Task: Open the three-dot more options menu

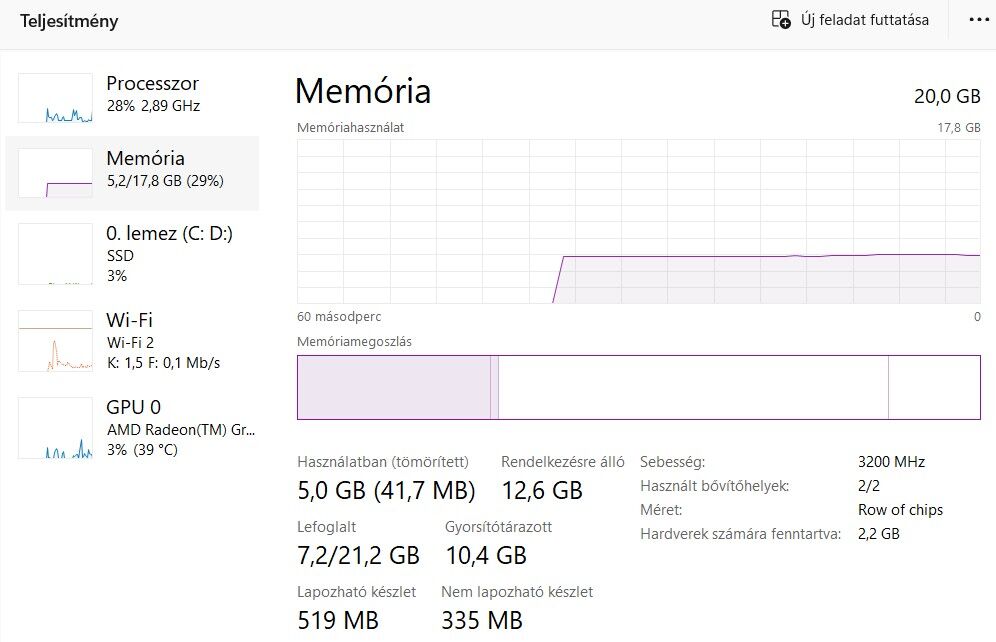Action: (x=978, y=20)
